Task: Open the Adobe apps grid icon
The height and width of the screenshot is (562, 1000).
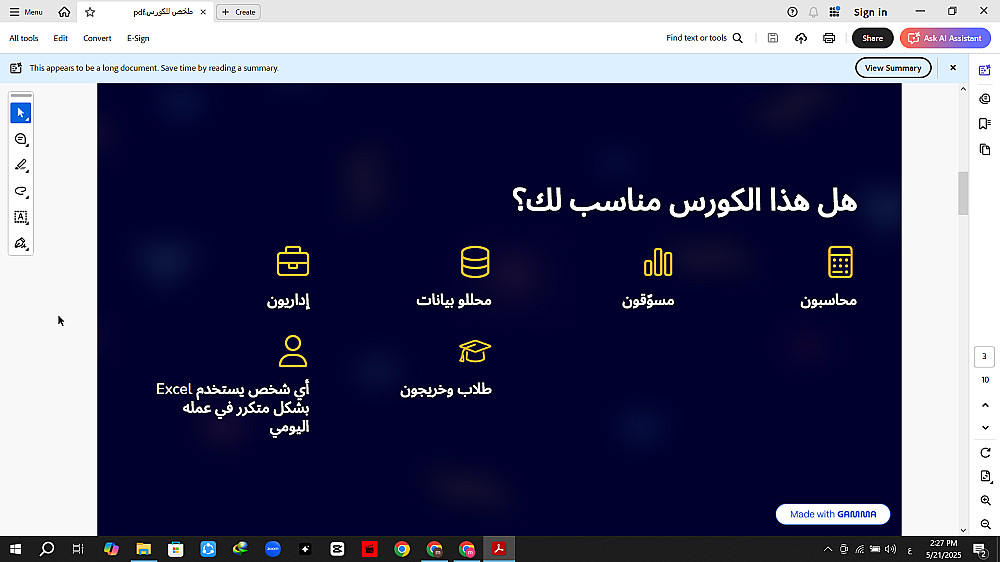Action: coord(834,12)
